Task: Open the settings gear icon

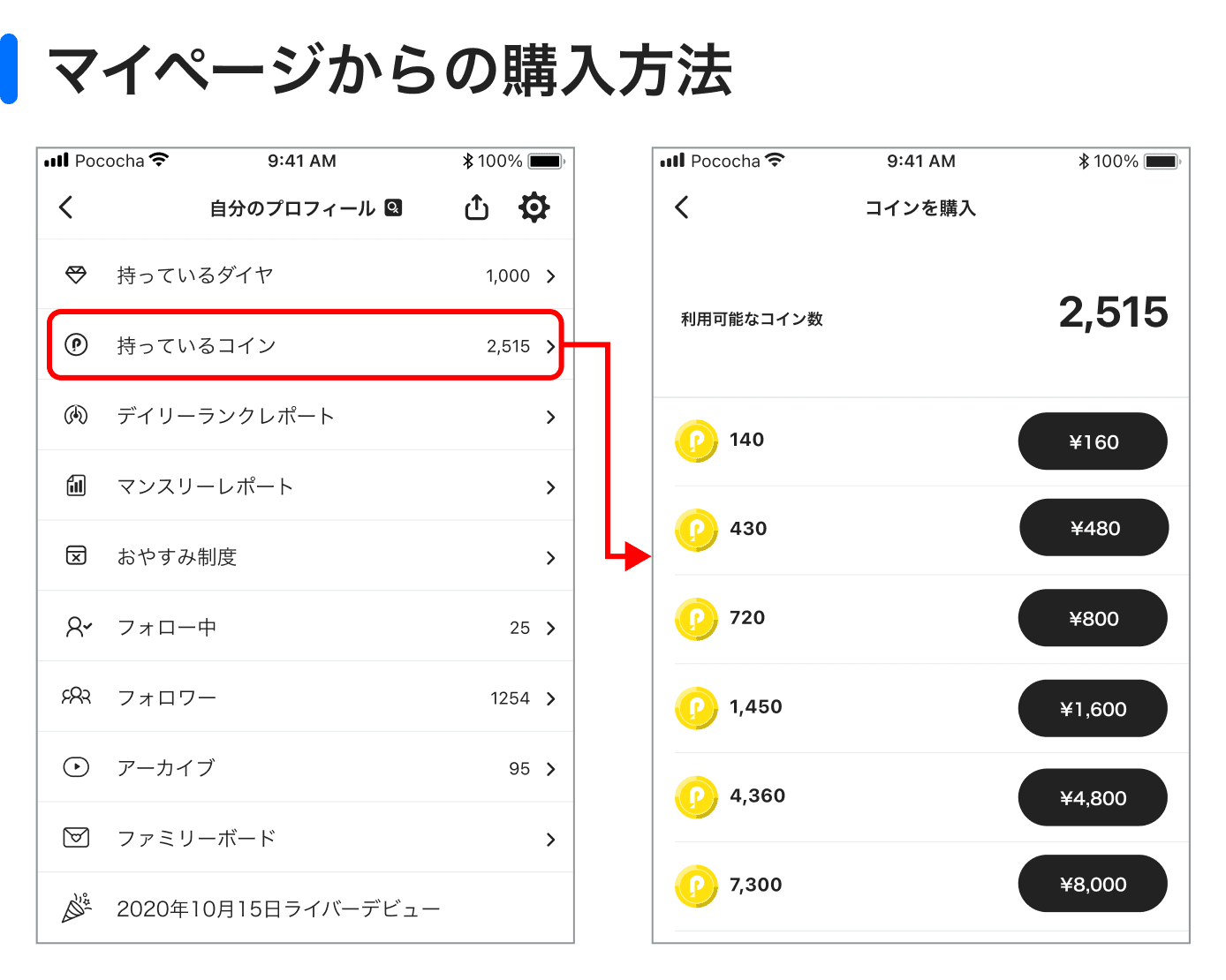Action: click(x=534, y=207)
